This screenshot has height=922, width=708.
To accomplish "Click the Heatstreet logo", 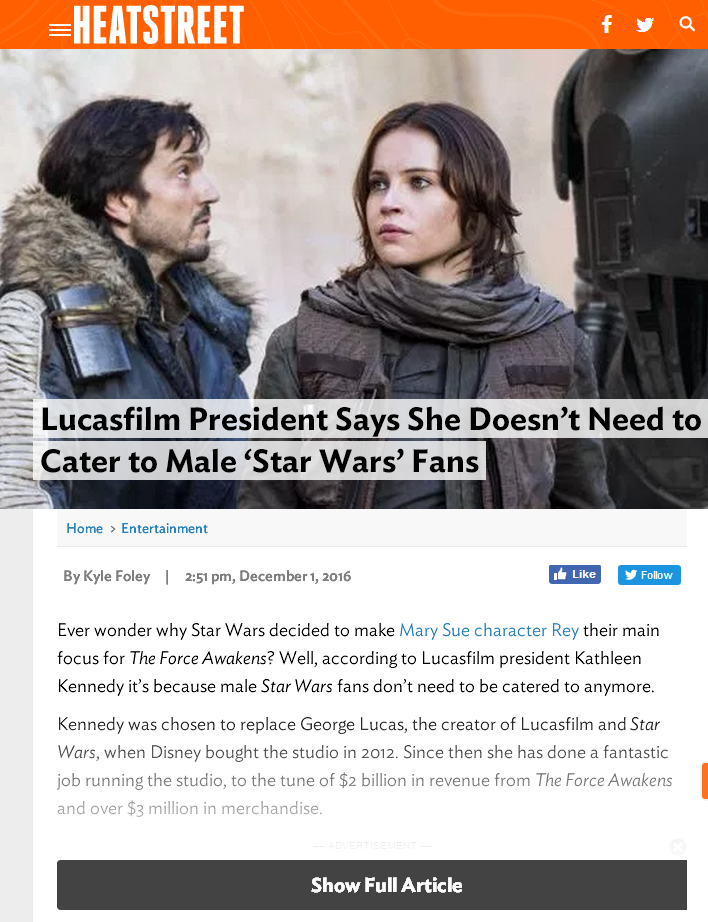I will tap(158, 25).
